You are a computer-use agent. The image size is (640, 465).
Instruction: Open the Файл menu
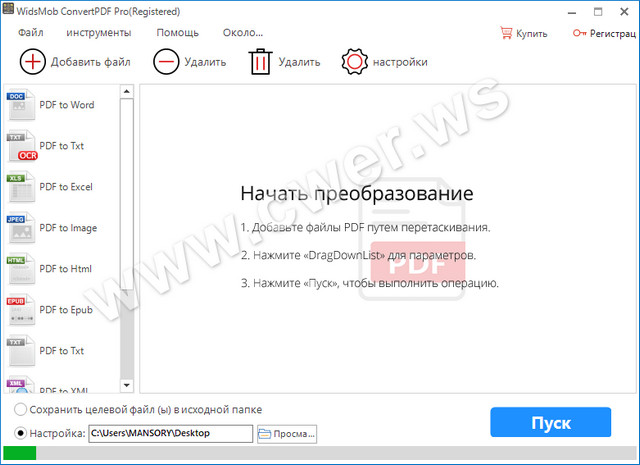tap(31, 33)
